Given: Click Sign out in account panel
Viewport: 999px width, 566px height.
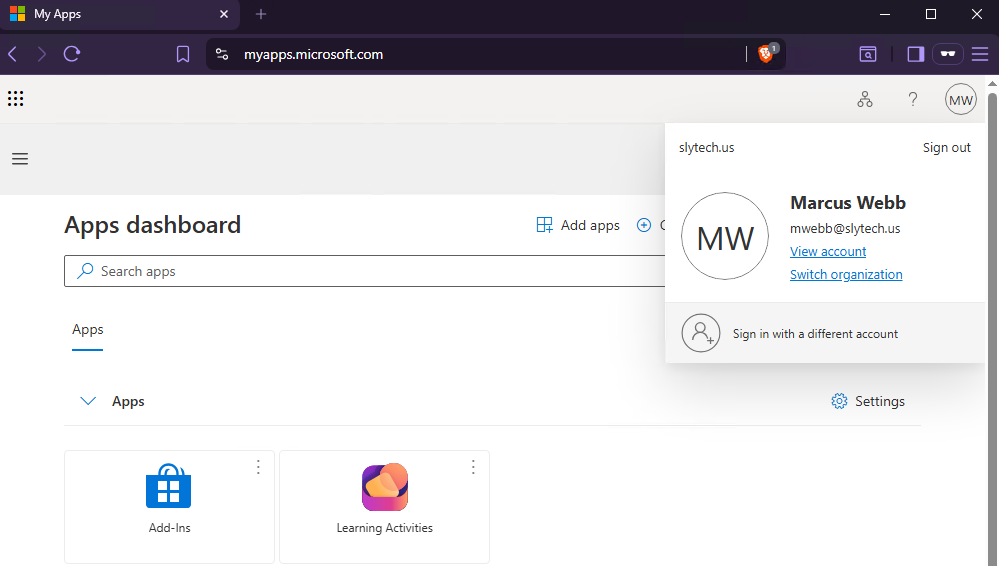Looking at the screenshot, I should (x=946, y=148).
